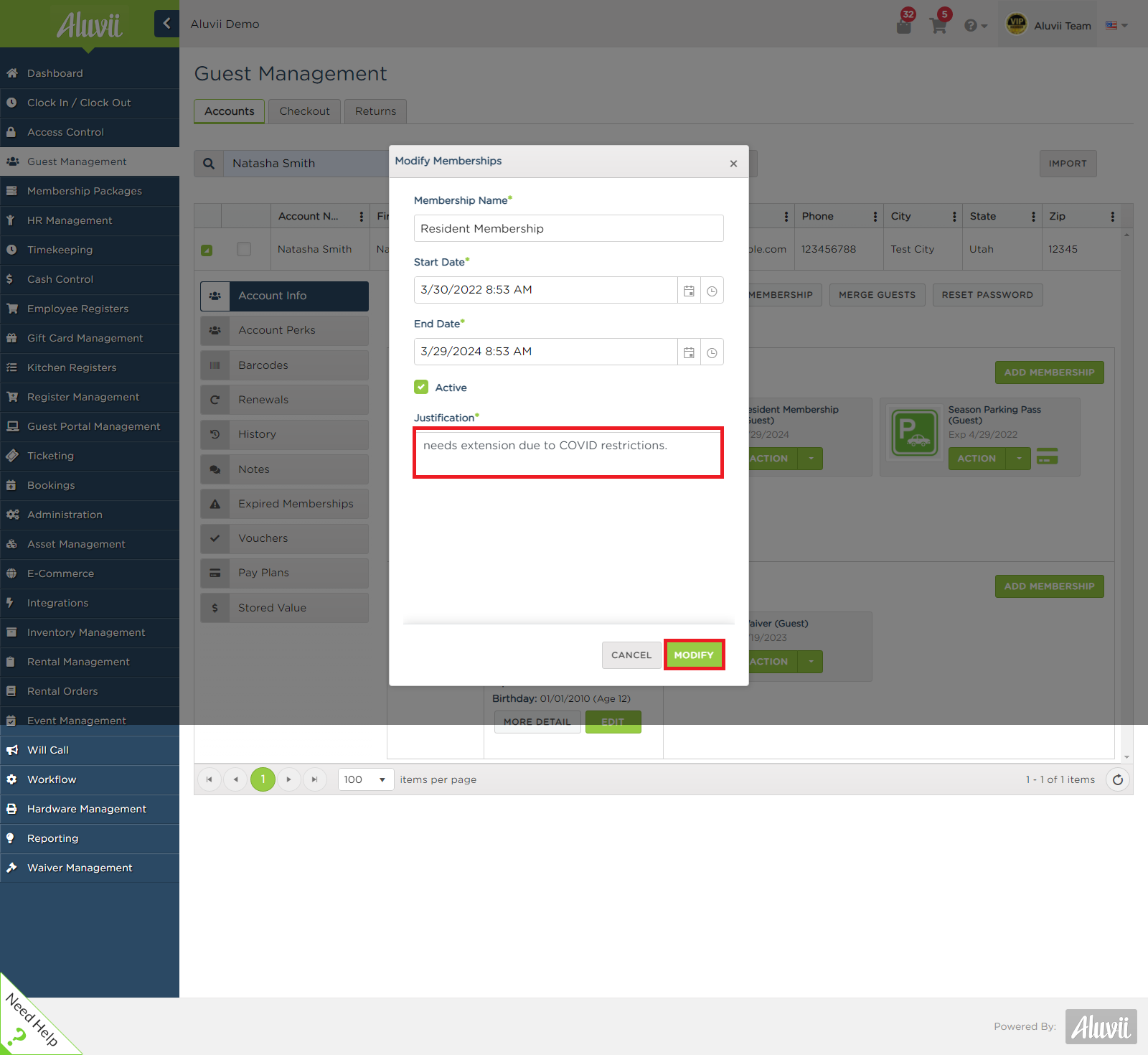Go to next page of results
The width and height of the screenshot is (1148, 1055).
(288, 779)
